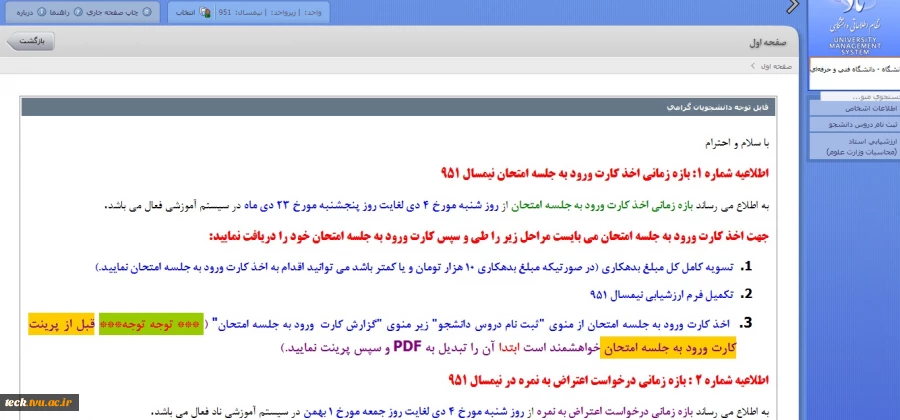Open ارزشیابی استاد menu item
The width and height of the screenshot is (900, 420).
click(x=854, y=146)
